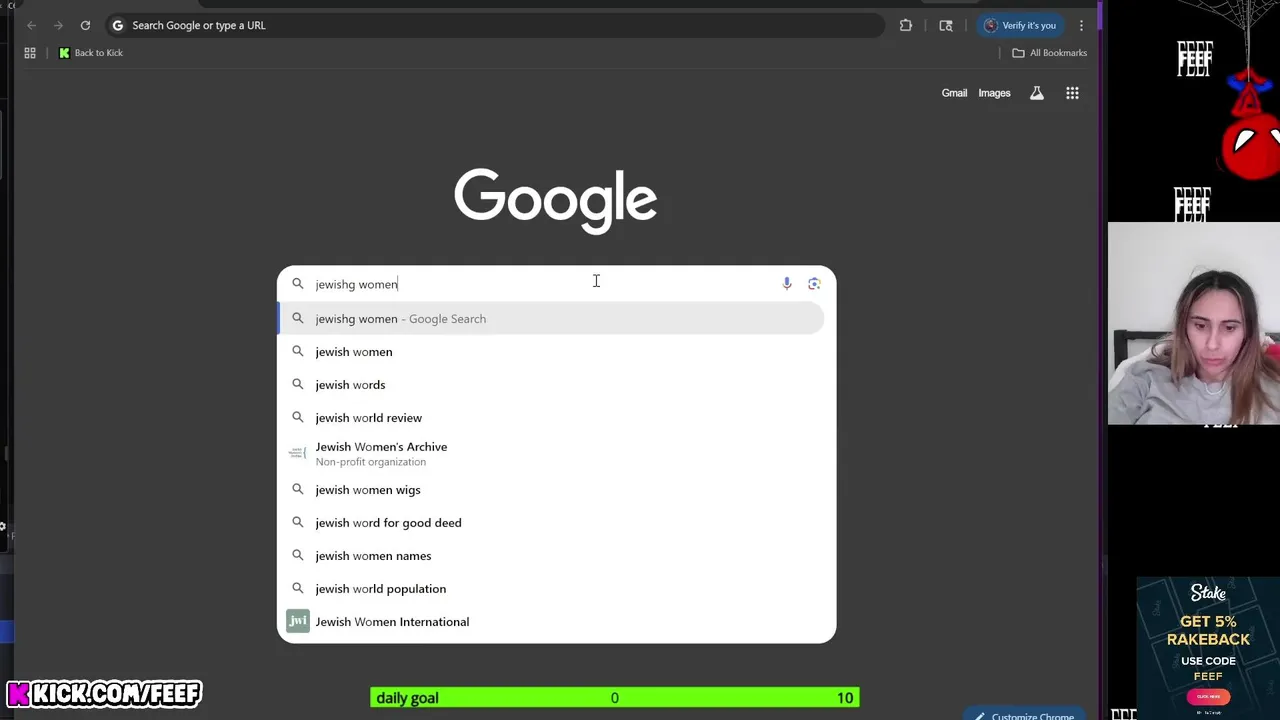Click the Verify it's you profile chip
Screen dimensions: 1280x720
point(1020,25)
